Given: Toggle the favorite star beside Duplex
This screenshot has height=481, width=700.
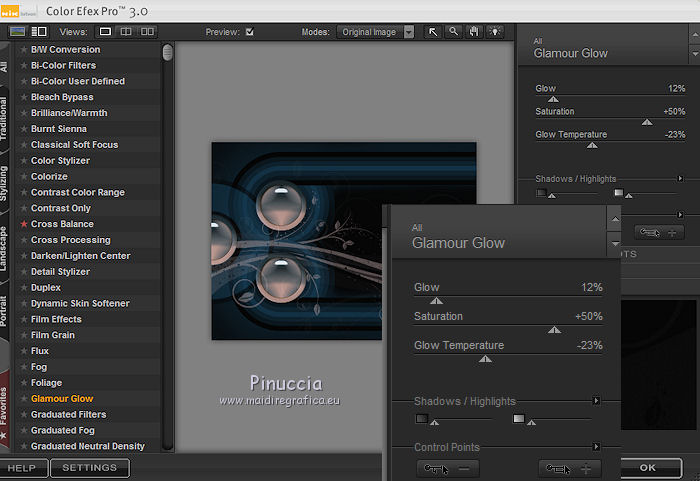Looking at the screenshot, I should click(x=24, y=288).
